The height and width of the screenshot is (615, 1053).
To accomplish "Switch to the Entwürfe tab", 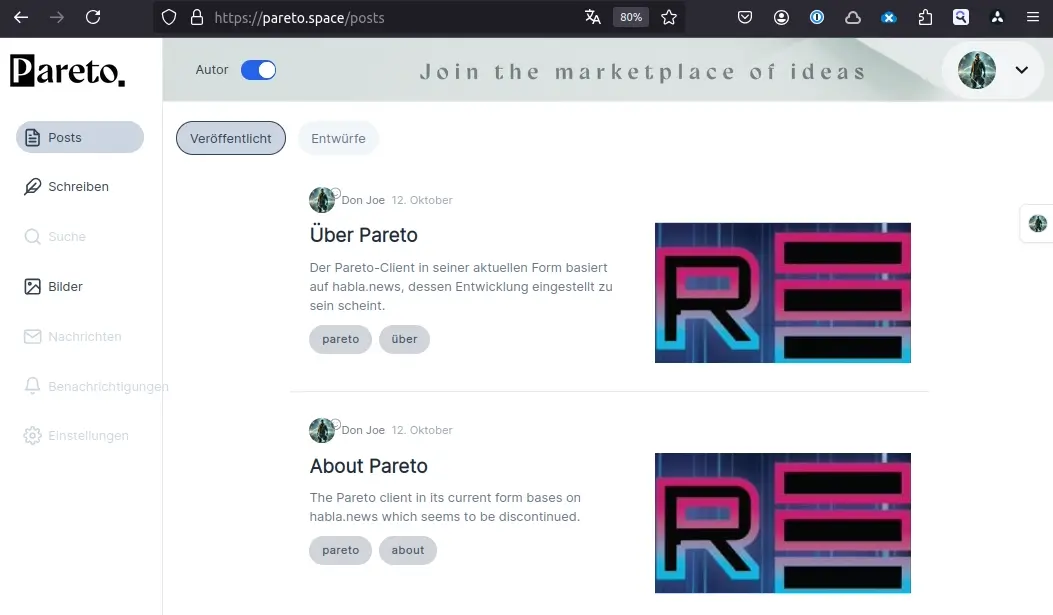I will 338,138.
